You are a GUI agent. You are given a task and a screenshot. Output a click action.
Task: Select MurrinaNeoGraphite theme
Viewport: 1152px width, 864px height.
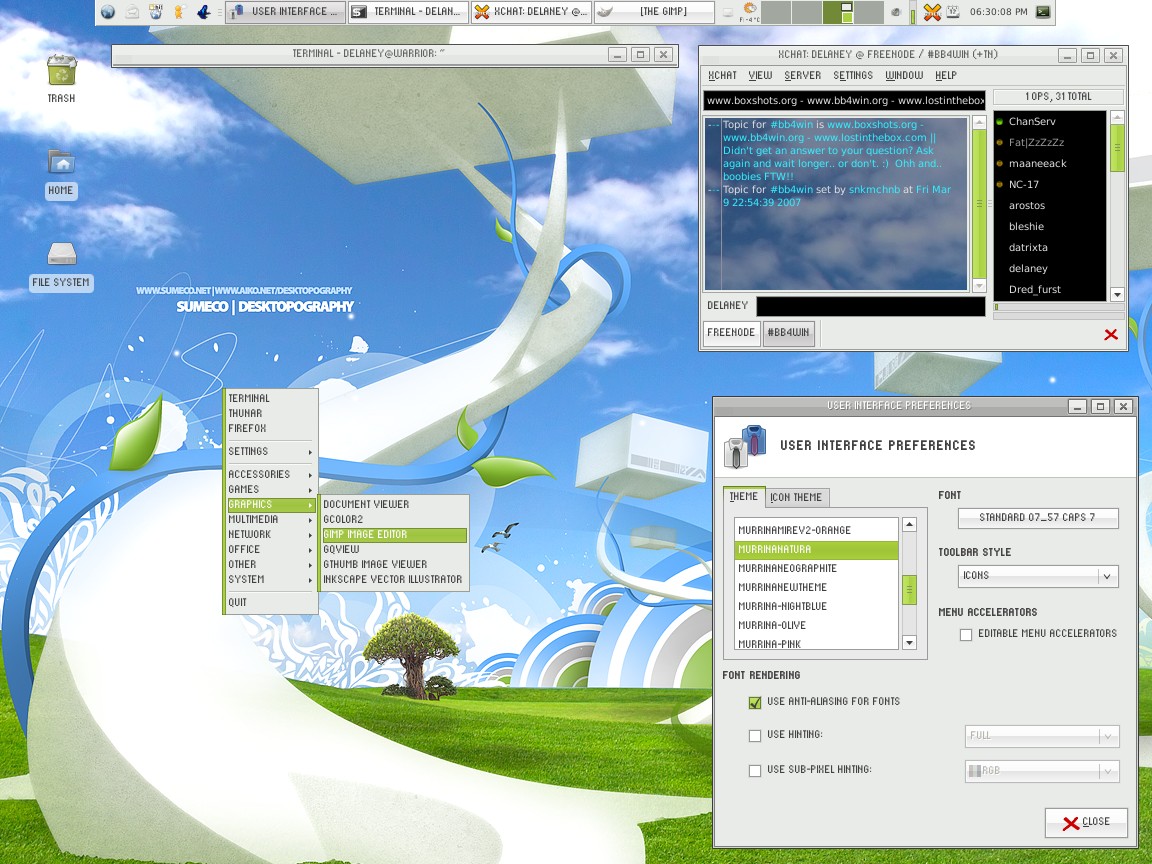(x=816, y=569)
